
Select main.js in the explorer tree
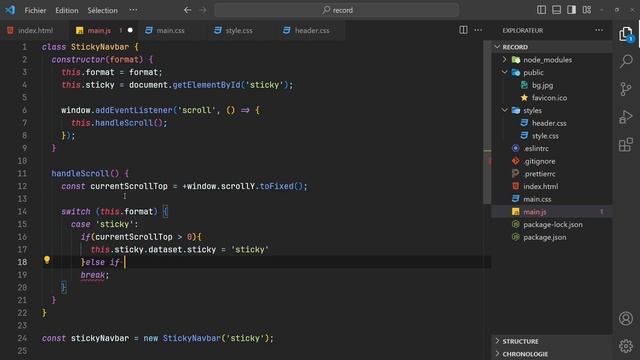[535, 211]
